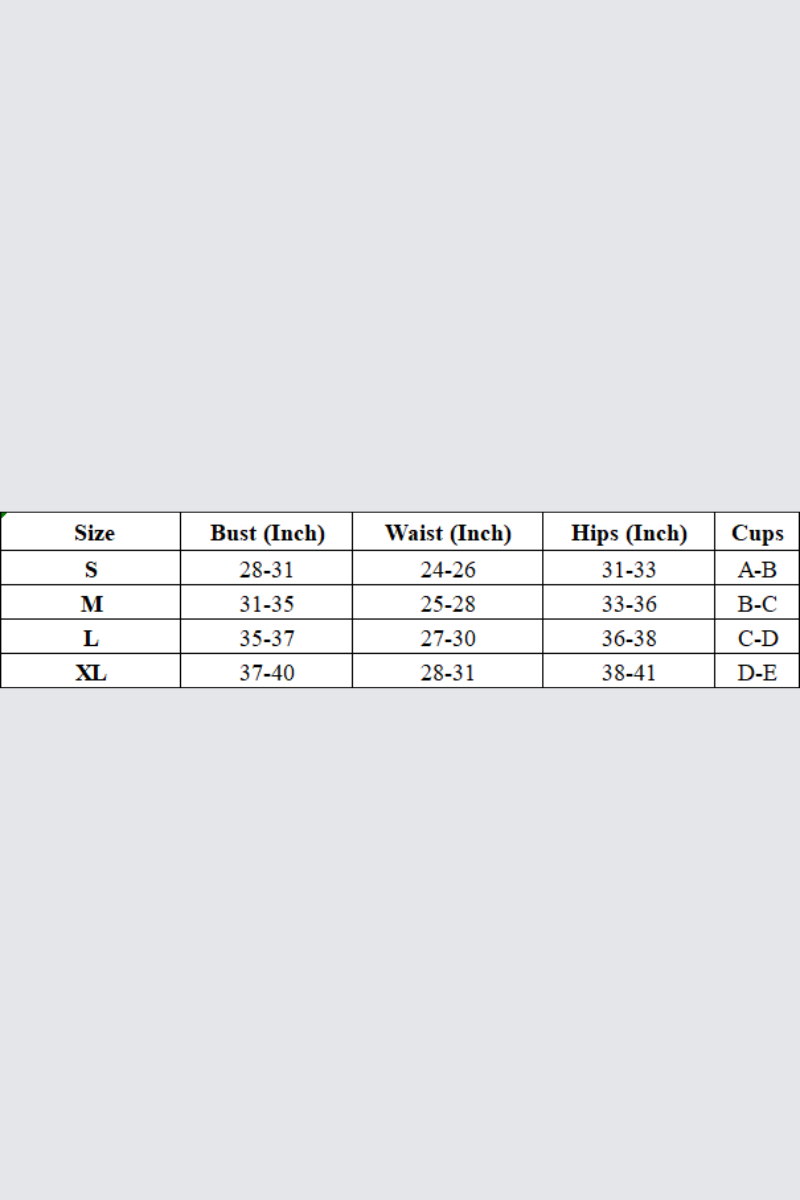Click bust cell showing 35-37
This screenshot has height=1200, width=800.
[x=267, y=638]
